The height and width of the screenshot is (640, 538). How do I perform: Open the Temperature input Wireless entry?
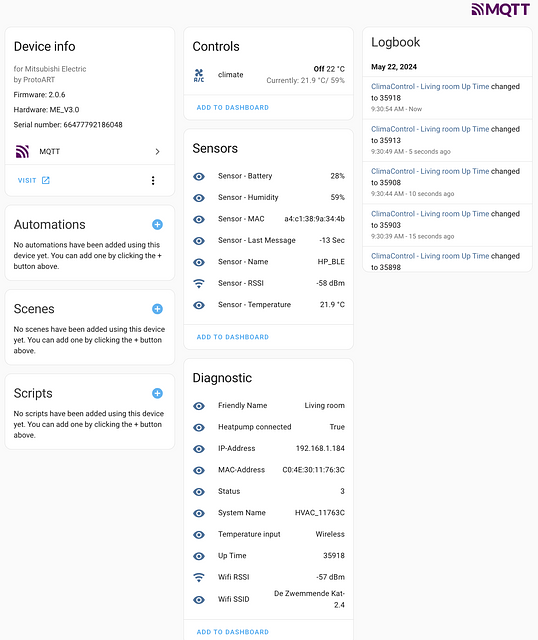(269, 534)
